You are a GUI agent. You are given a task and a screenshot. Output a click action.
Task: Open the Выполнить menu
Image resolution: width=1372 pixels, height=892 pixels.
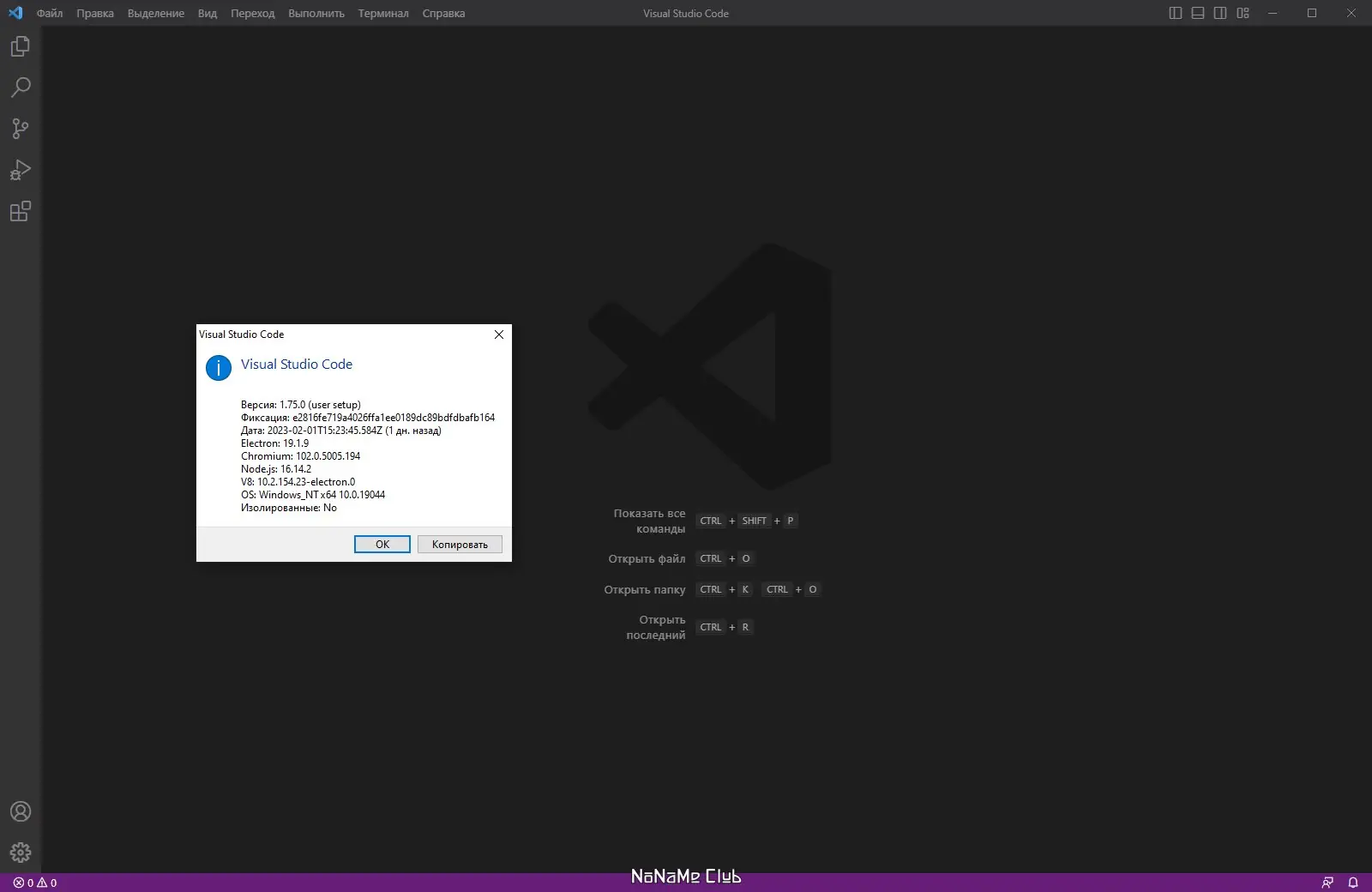click(316, 13)
